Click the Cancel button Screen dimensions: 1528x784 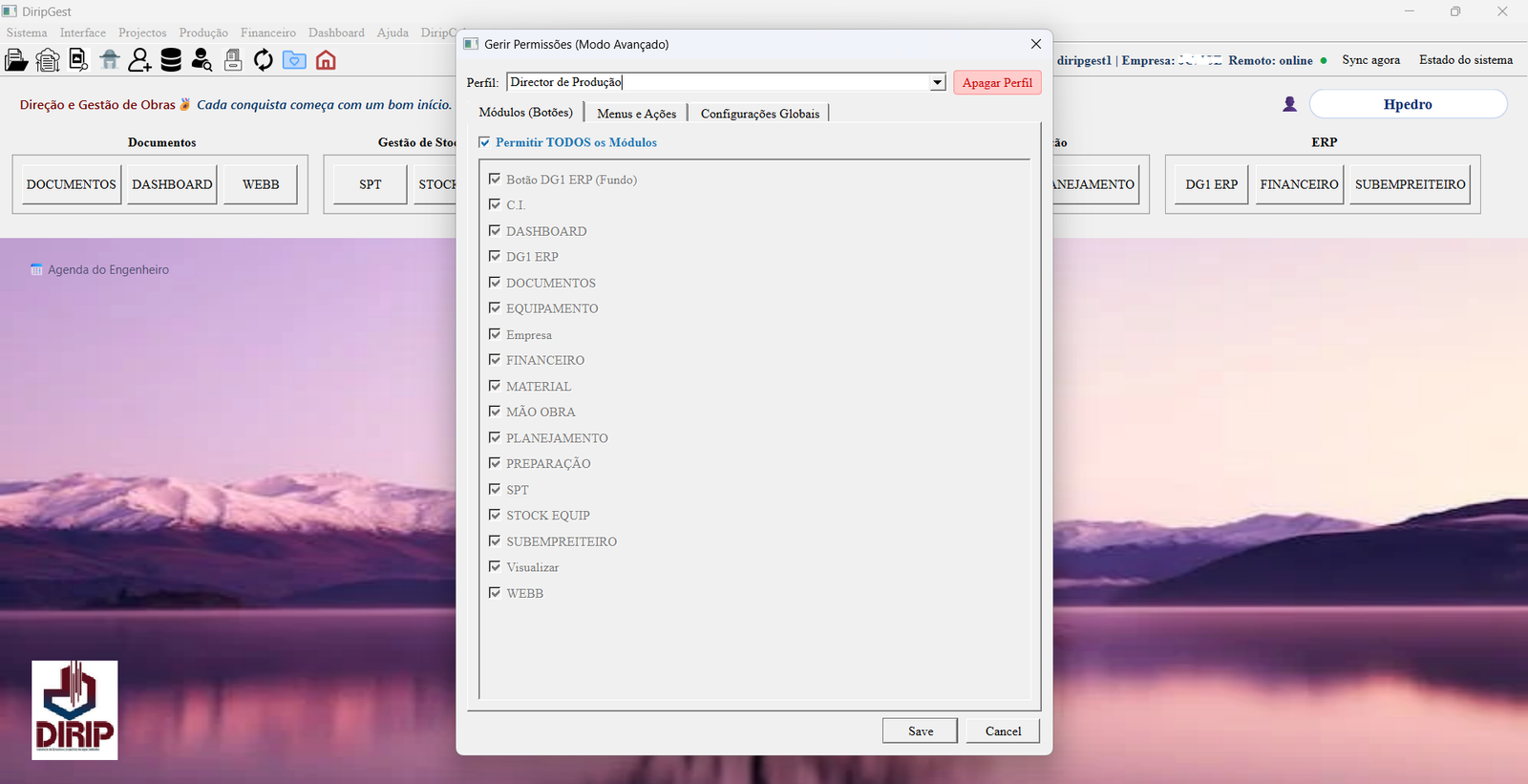(x=1003, y=731)
